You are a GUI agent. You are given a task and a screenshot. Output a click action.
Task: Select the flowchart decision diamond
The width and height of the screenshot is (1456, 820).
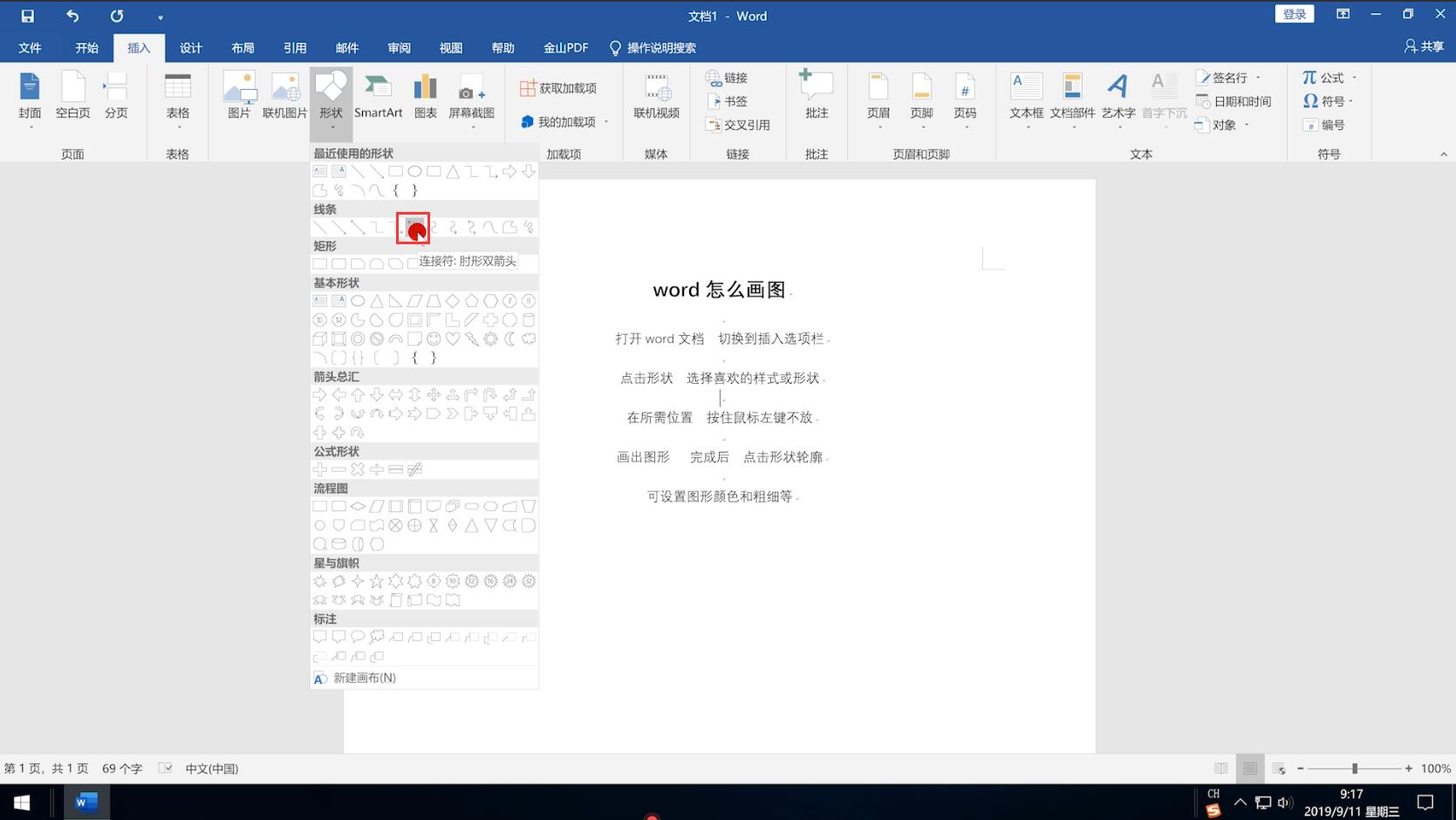click(358, 506)
